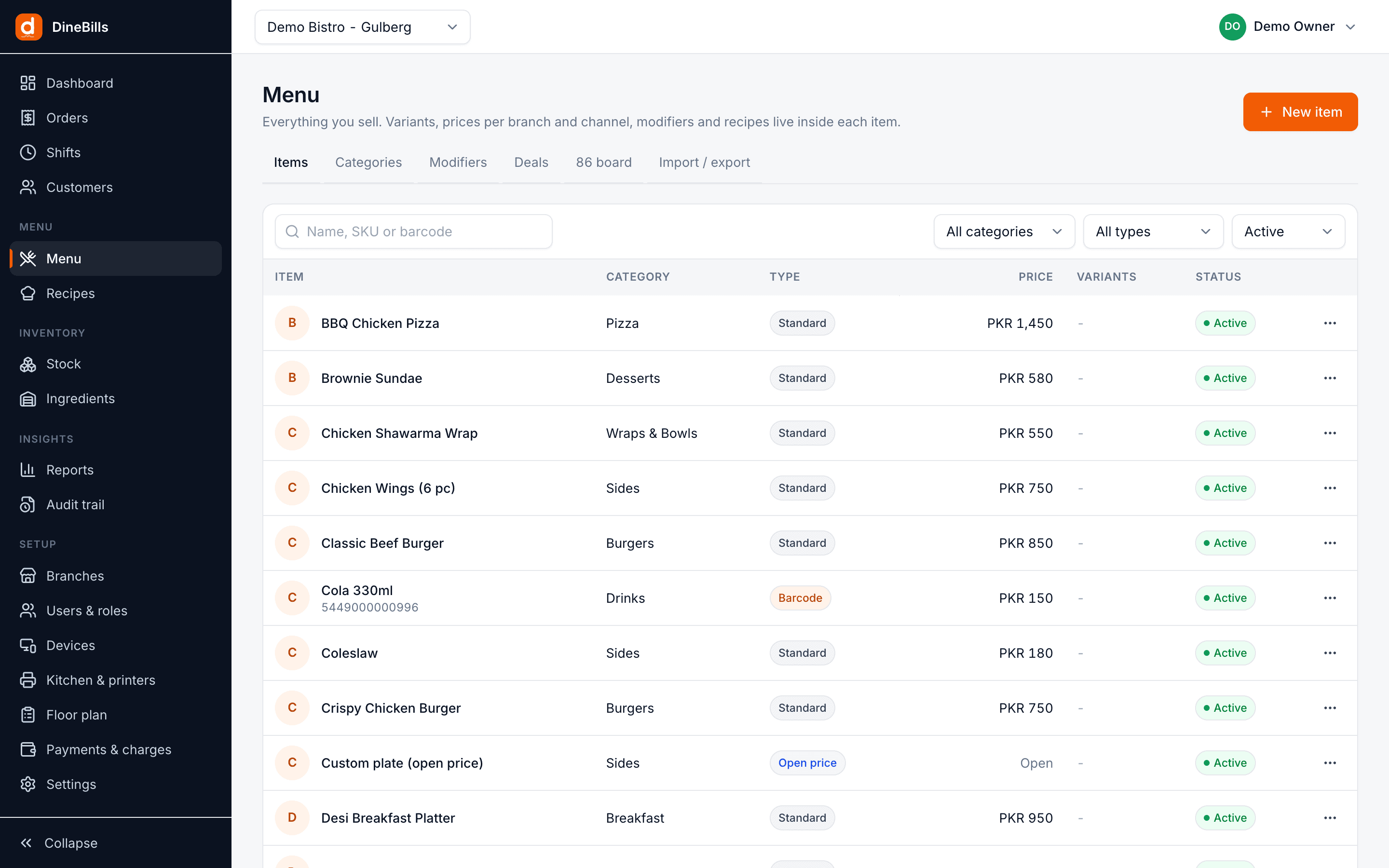This screenshot has height=868, width=1389.
Task: Focus the Name, SKU or barcode search
Action: [x=413, y=231]
